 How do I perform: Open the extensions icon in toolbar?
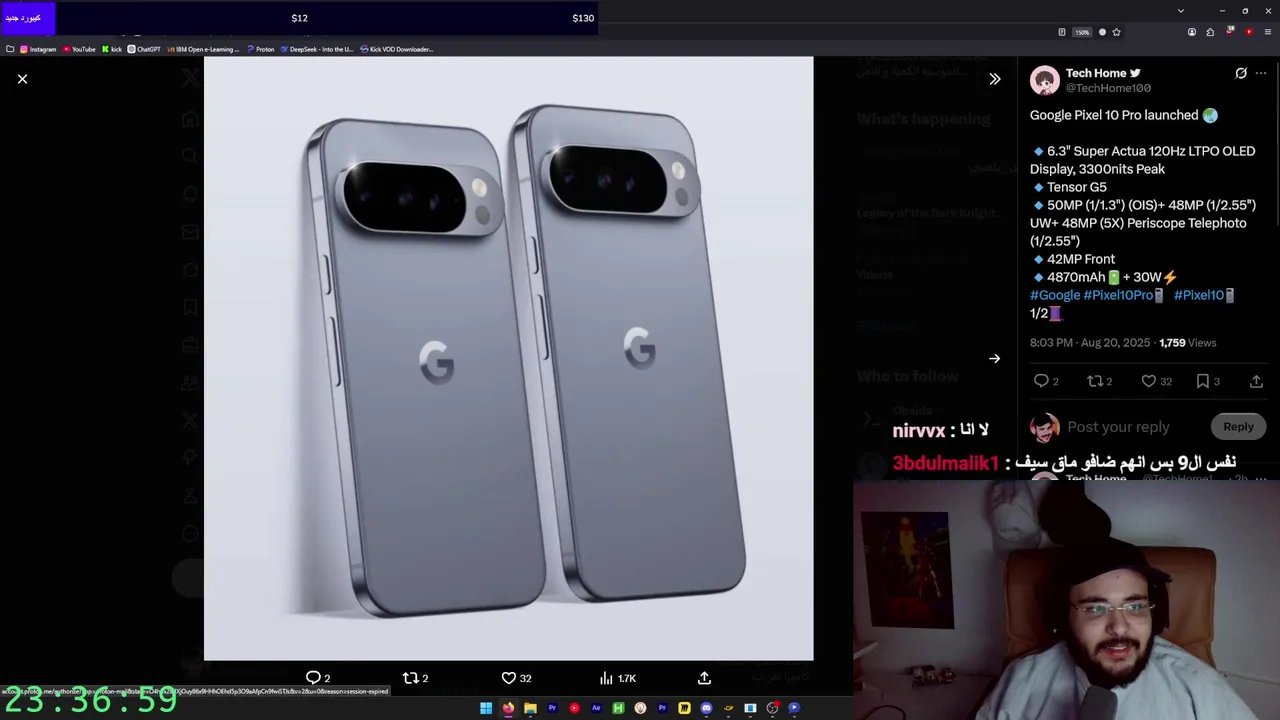(x=1210, y=32)
